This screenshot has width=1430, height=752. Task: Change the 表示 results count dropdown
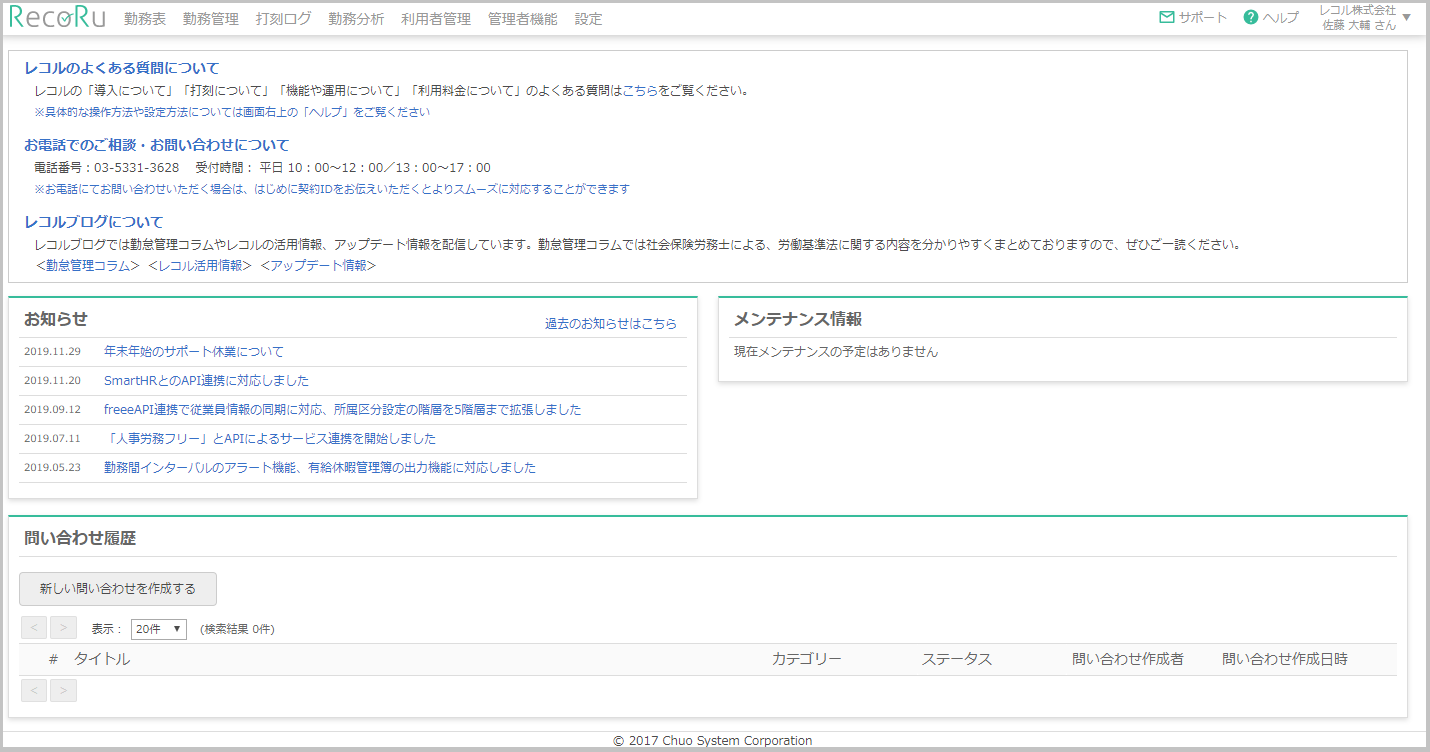(157, 628)
